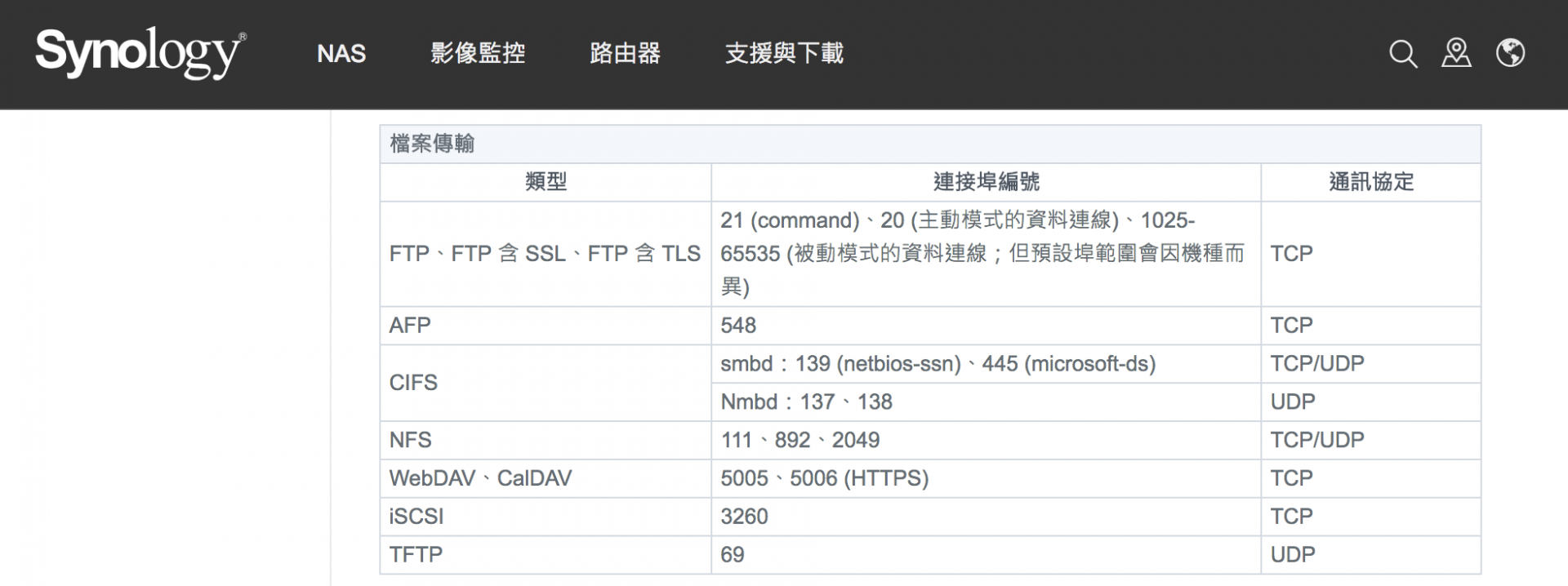1568x586 pixels.
Task: Click the NFS port numbers cell
Action: tap(800, 441)
